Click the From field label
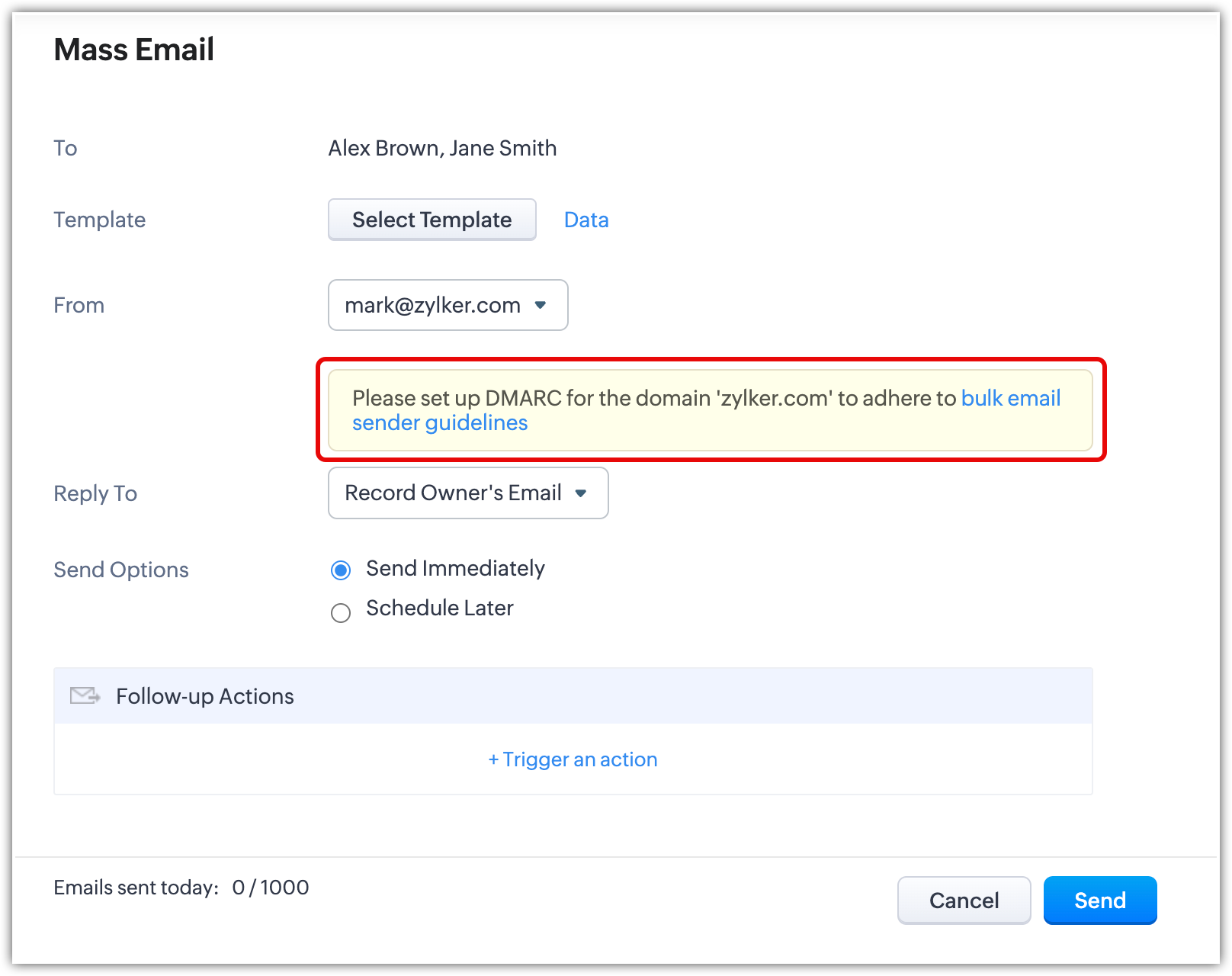 point(79,305)
